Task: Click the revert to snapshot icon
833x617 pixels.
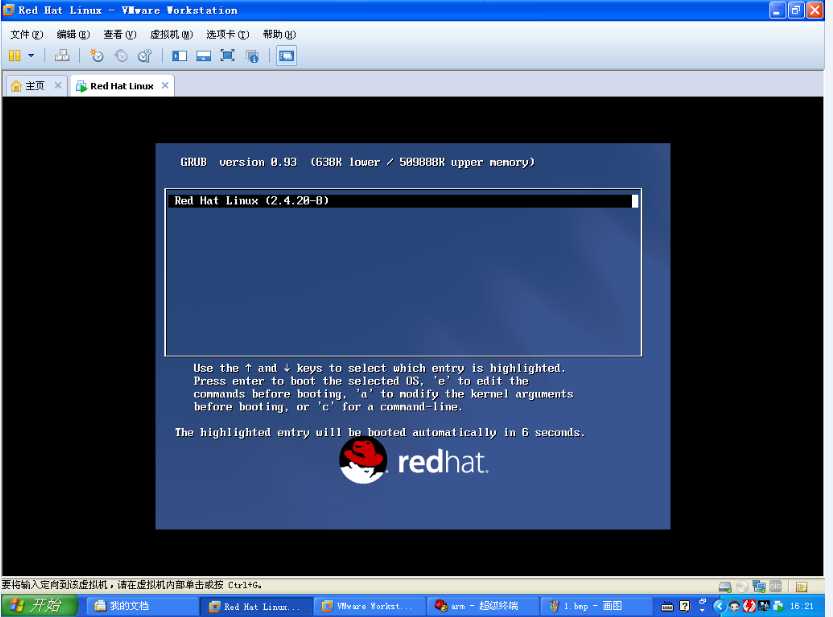Action: (x=121, y=56)
